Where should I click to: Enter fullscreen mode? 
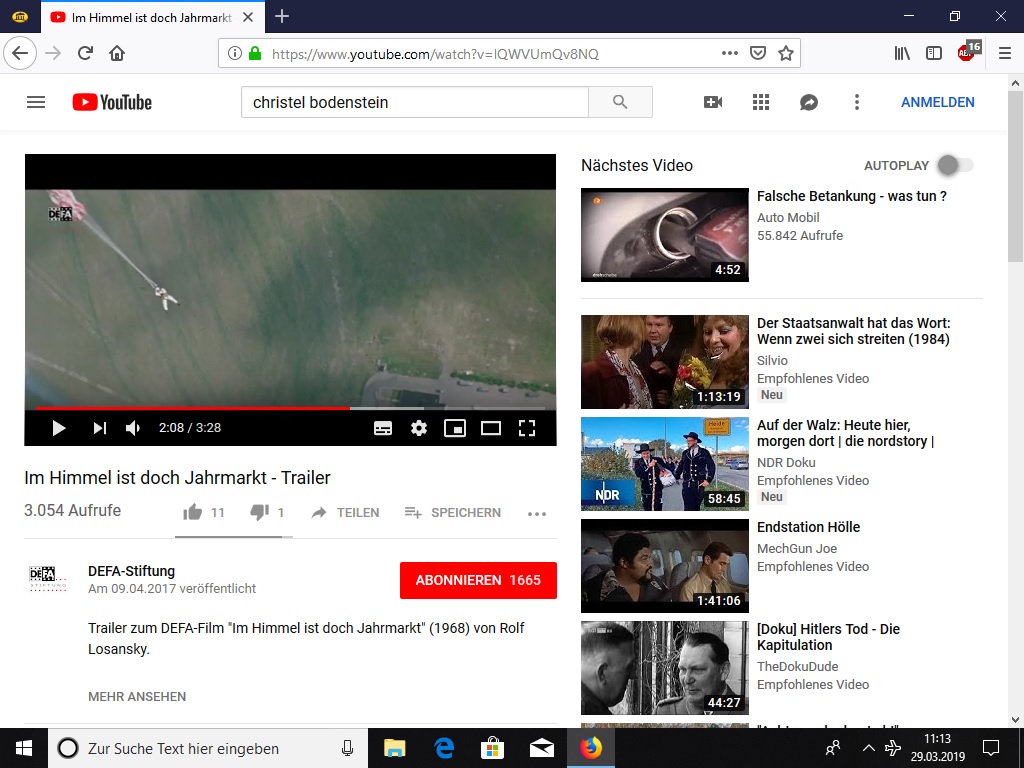coord(527,428)
